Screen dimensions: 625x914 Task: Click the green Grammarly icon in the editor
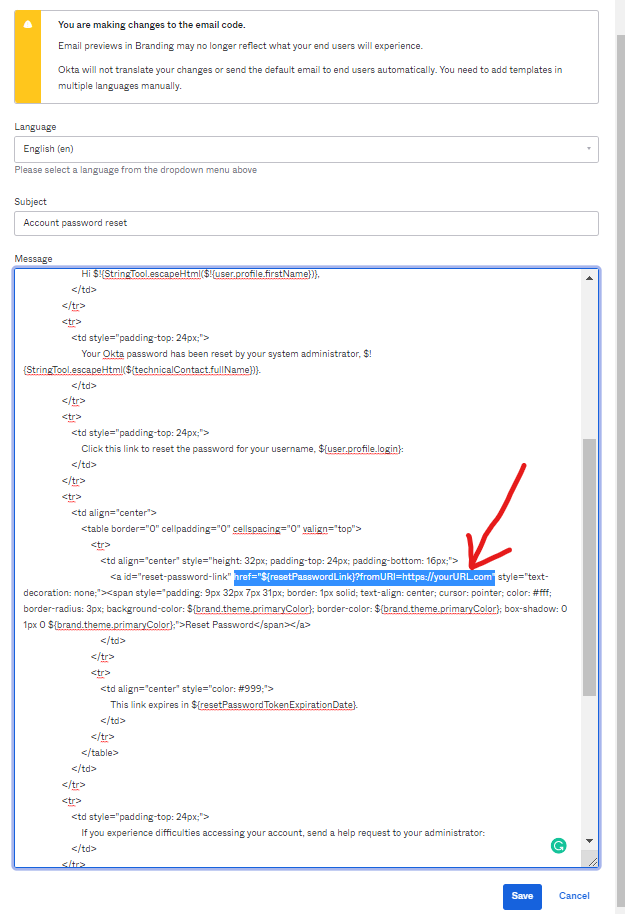tap(558, 846)
